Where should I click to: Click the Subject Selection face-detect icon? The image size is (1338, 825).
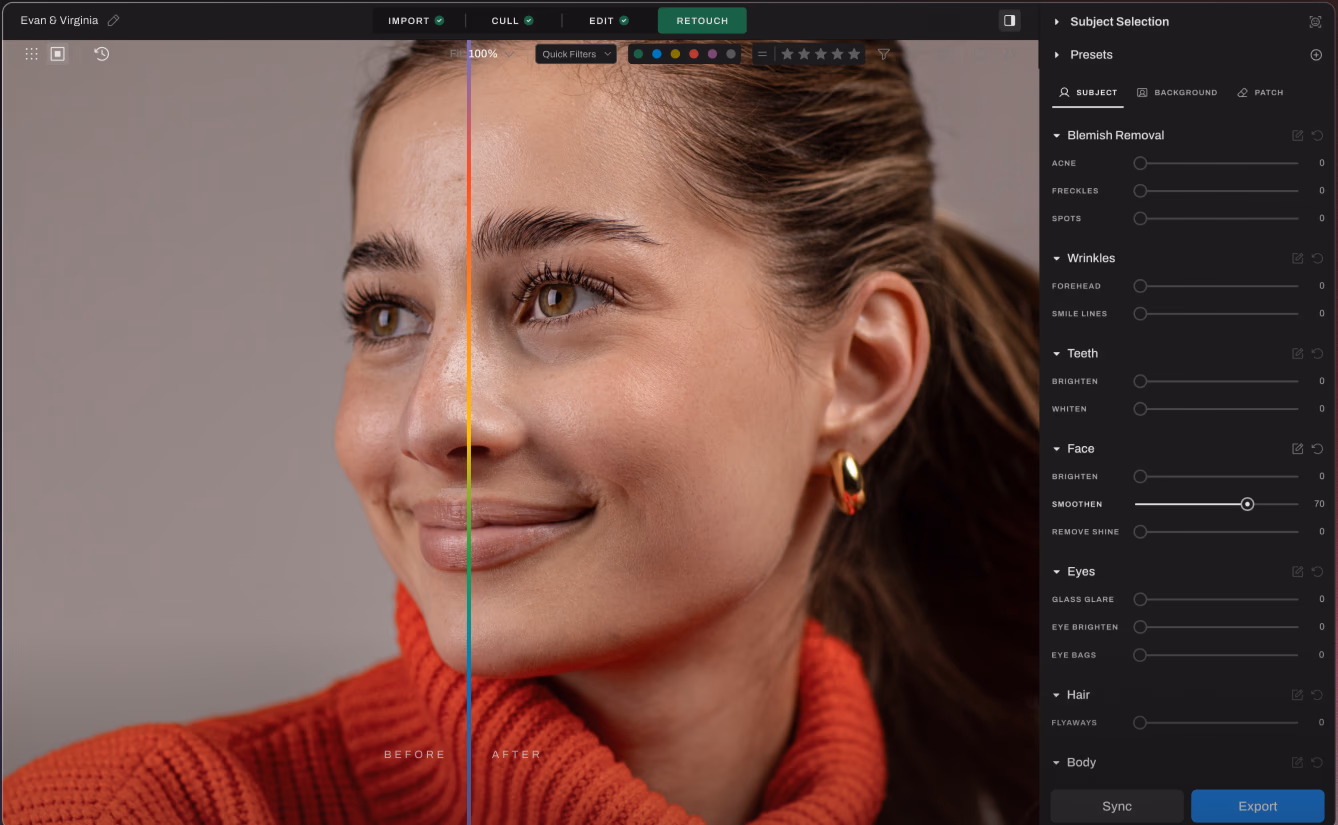(1315, 21)
